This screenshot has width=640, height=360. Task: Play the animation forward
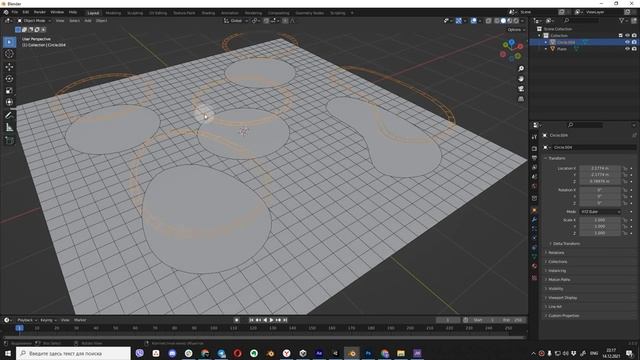click(271, 320)
